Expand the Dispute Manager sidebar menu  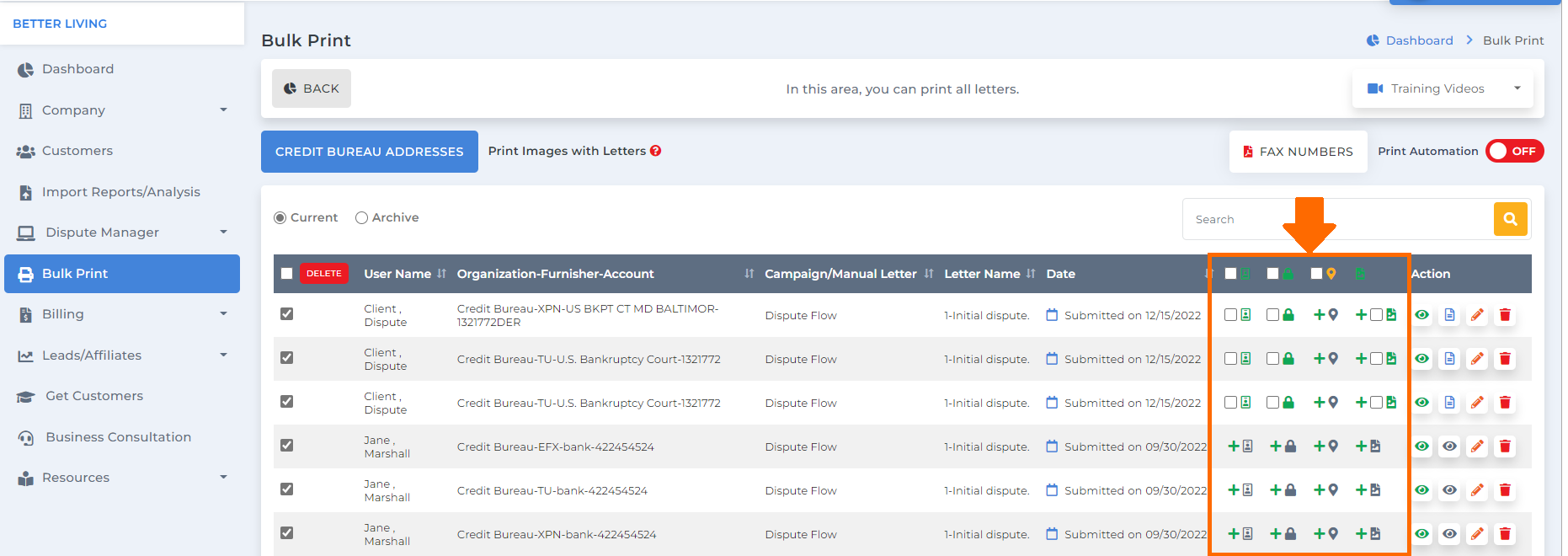[122, 233]
